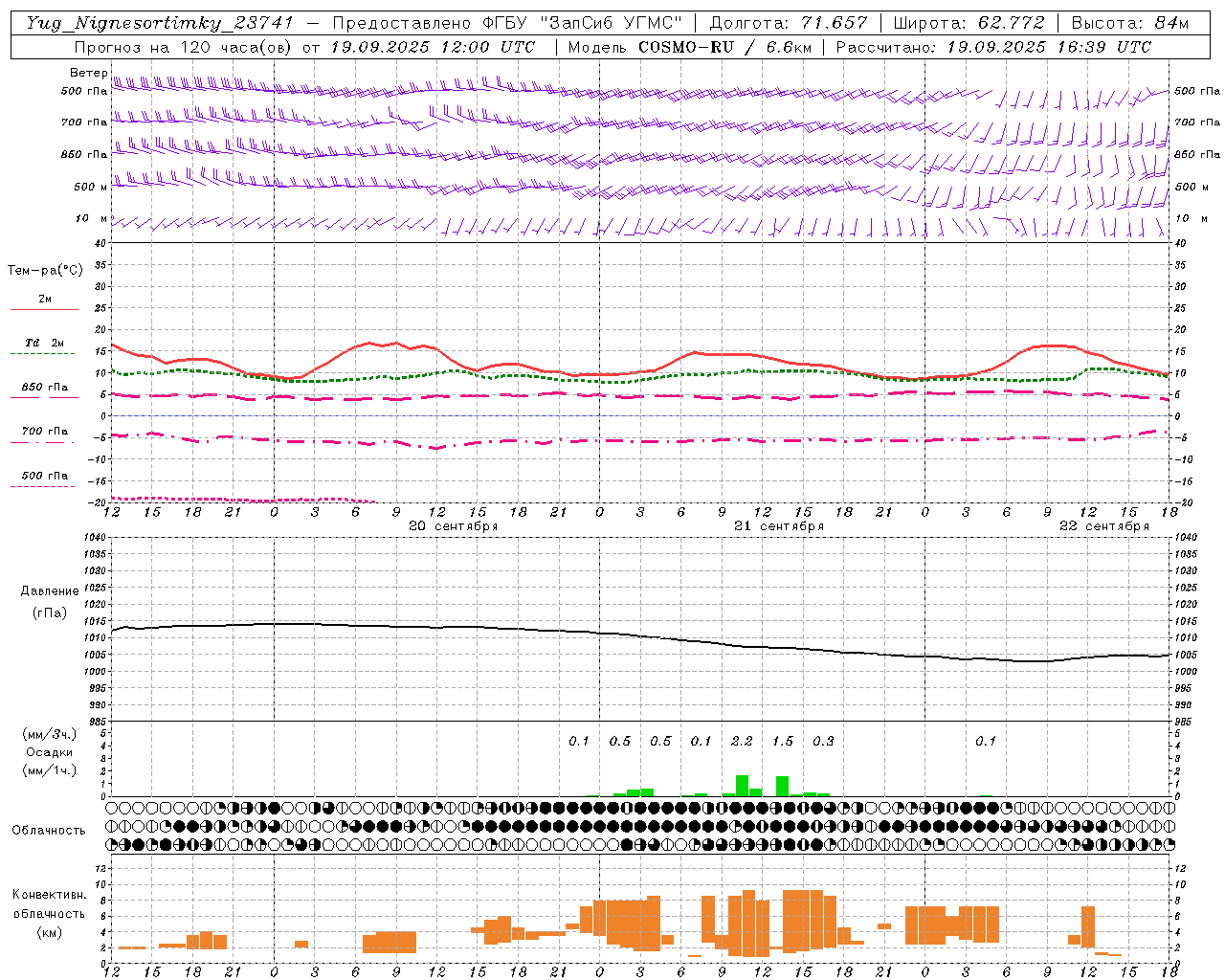Click the Долгота: 71.657 value
1225x980 pixels.
789,23
